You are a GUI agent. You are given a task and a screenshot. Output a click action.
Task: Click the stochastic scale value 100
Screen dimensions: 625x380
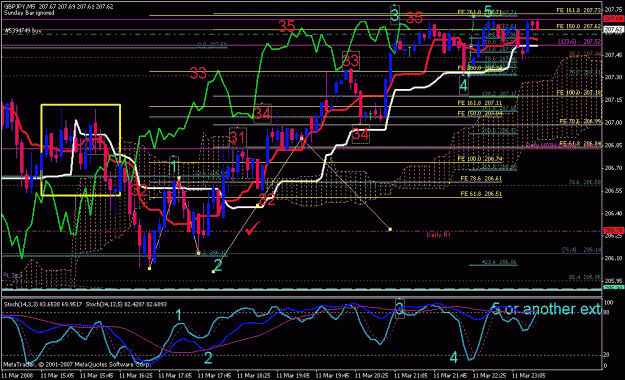click(x=608, y=303)
